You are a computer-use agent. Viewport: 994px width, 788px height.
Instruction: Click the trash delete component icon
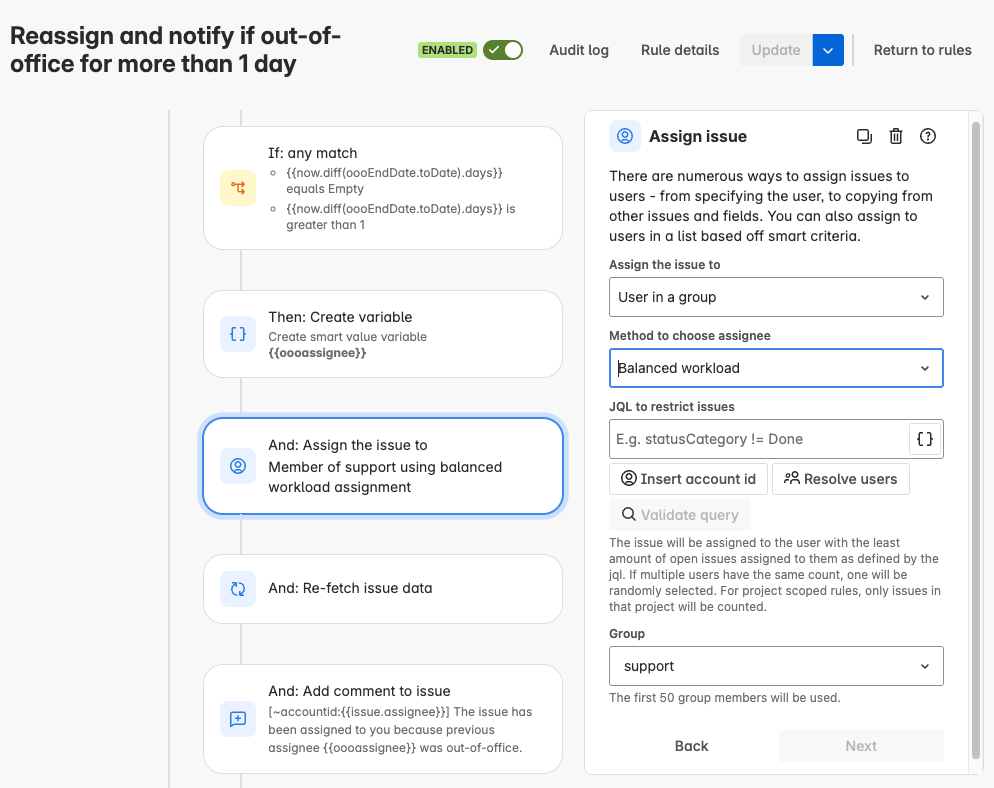click(x=896, y=136)
